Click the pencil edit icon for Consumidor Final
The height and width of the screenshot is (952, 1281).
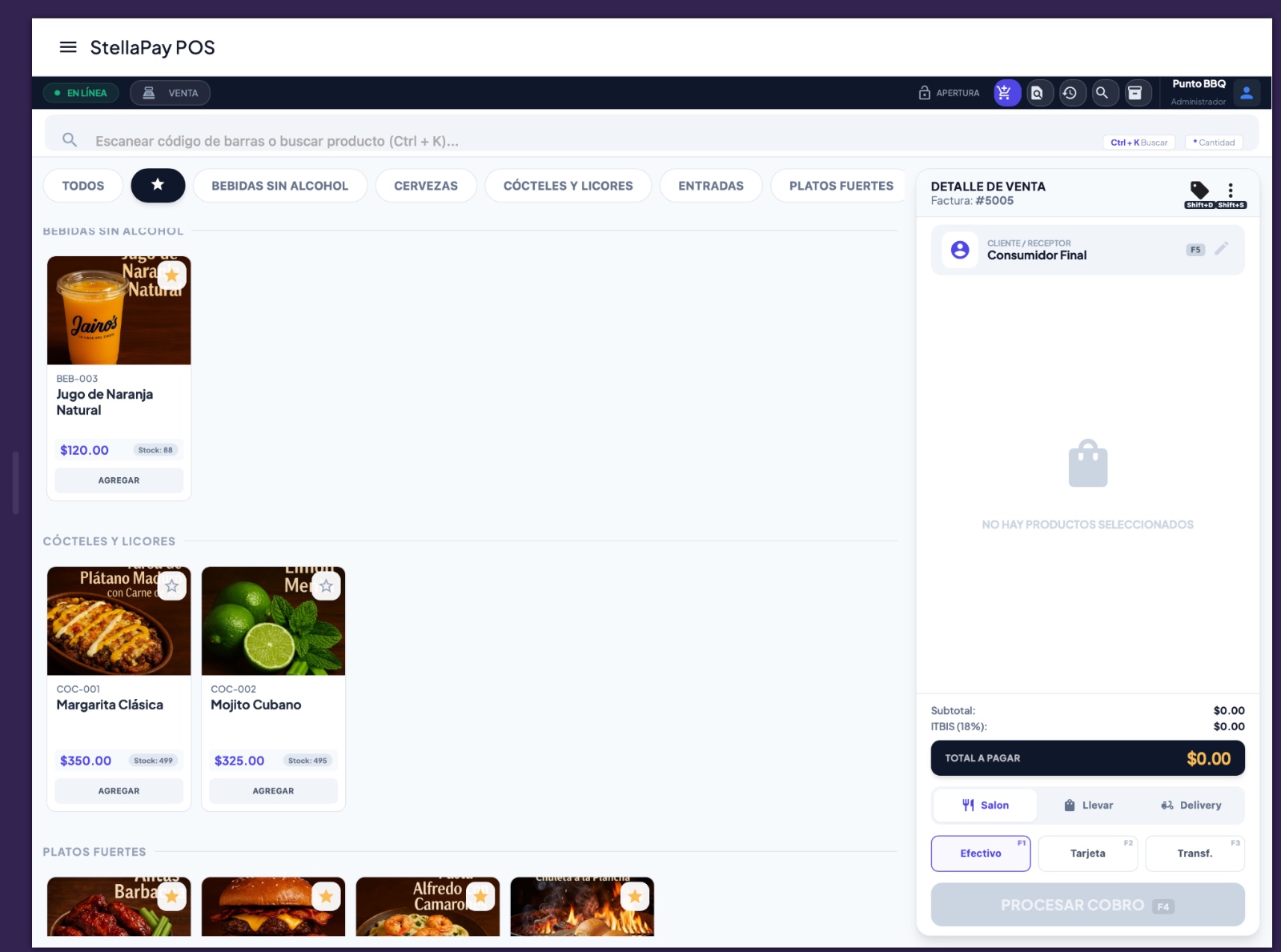[x=1221, y=249]
